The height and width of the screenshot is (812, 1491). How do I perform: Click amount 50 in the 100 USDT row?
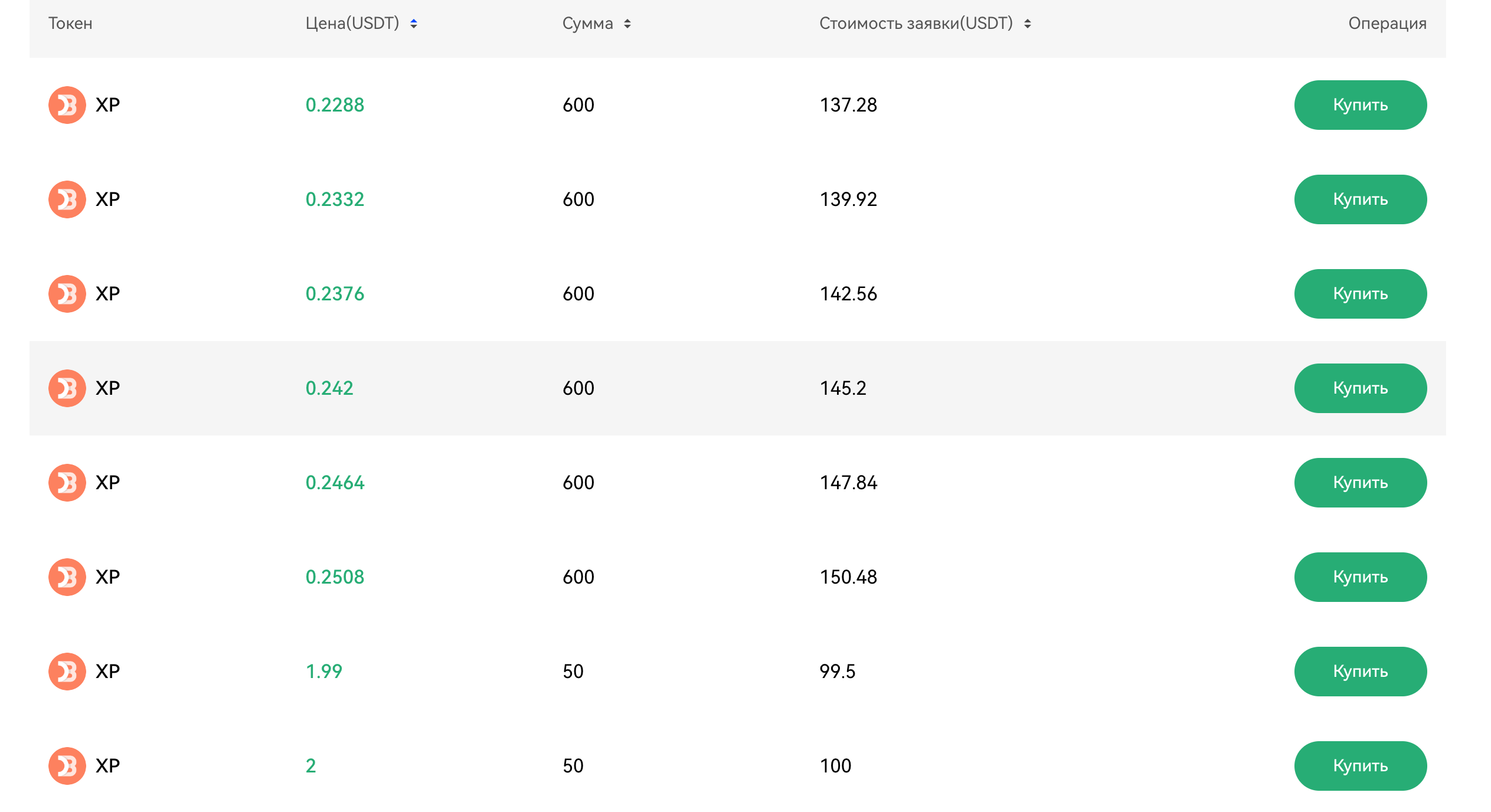573,766
